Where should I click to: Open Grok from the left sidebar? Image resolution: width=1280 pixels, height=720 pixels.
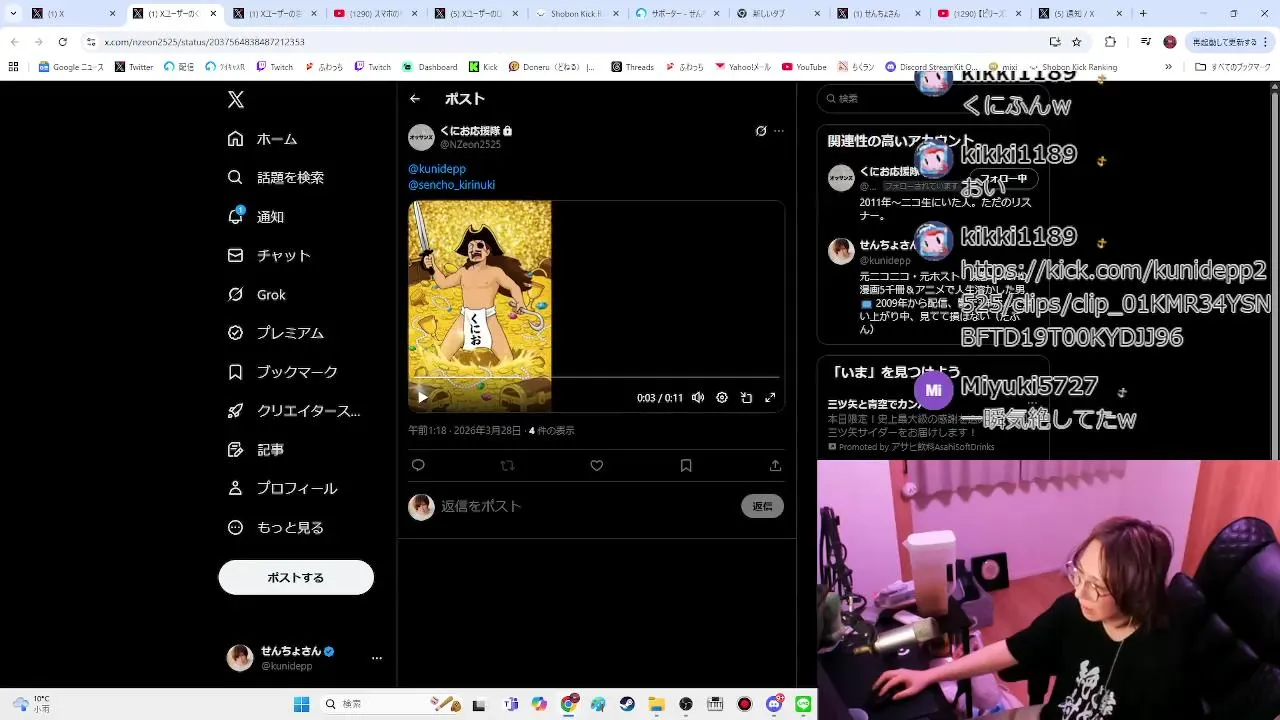point(257,294)
